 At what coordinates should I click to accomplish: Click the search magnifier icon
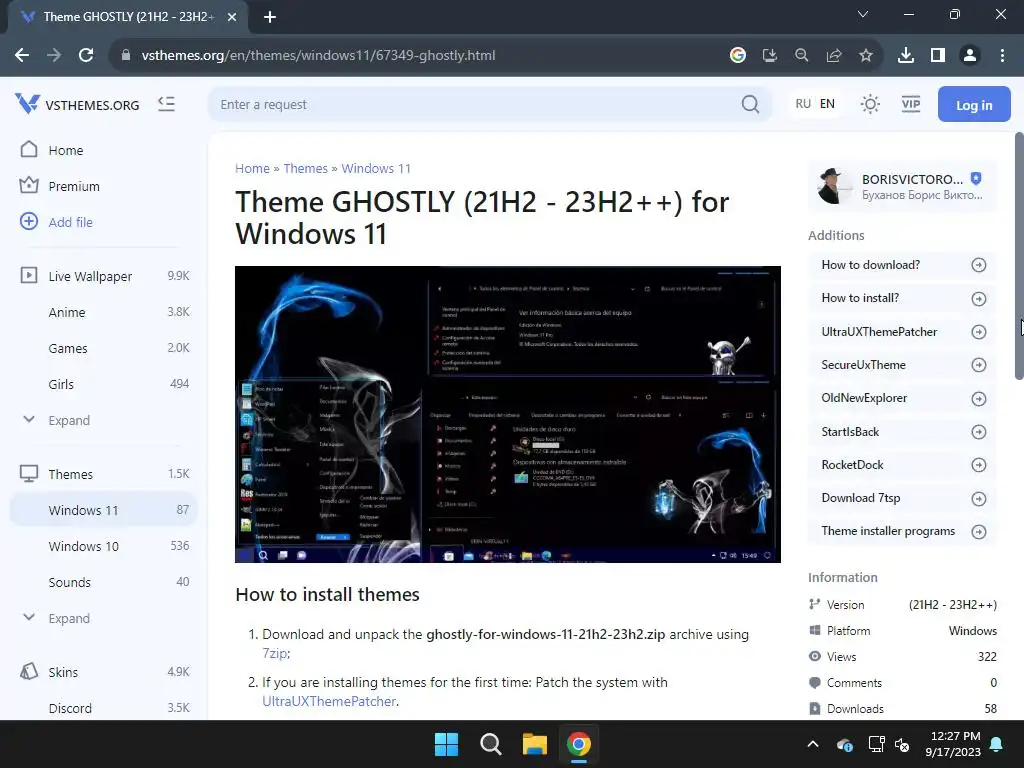(x=750, y=104)
